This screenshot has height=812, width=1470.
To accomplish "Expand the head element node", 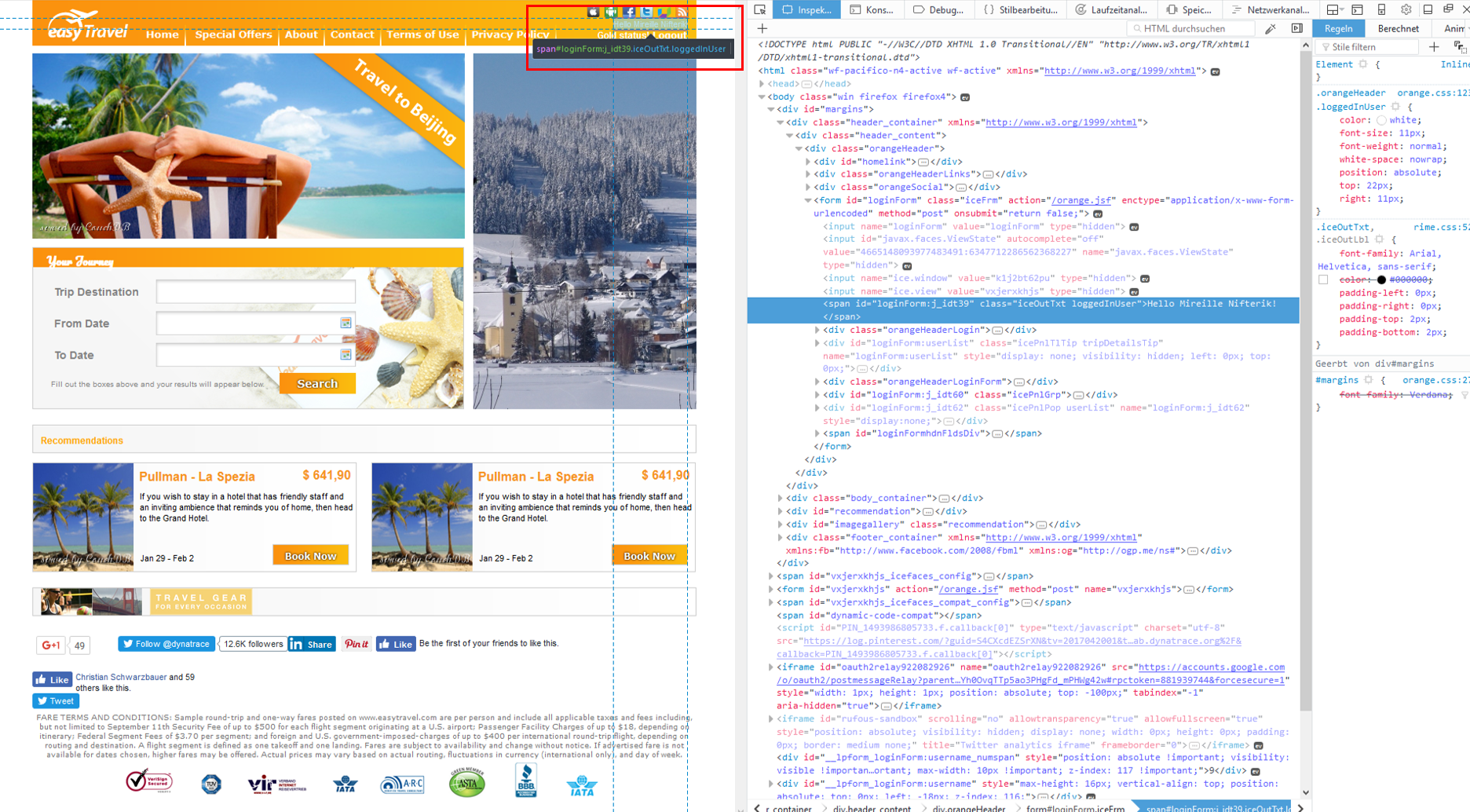I will coord(761,84).
